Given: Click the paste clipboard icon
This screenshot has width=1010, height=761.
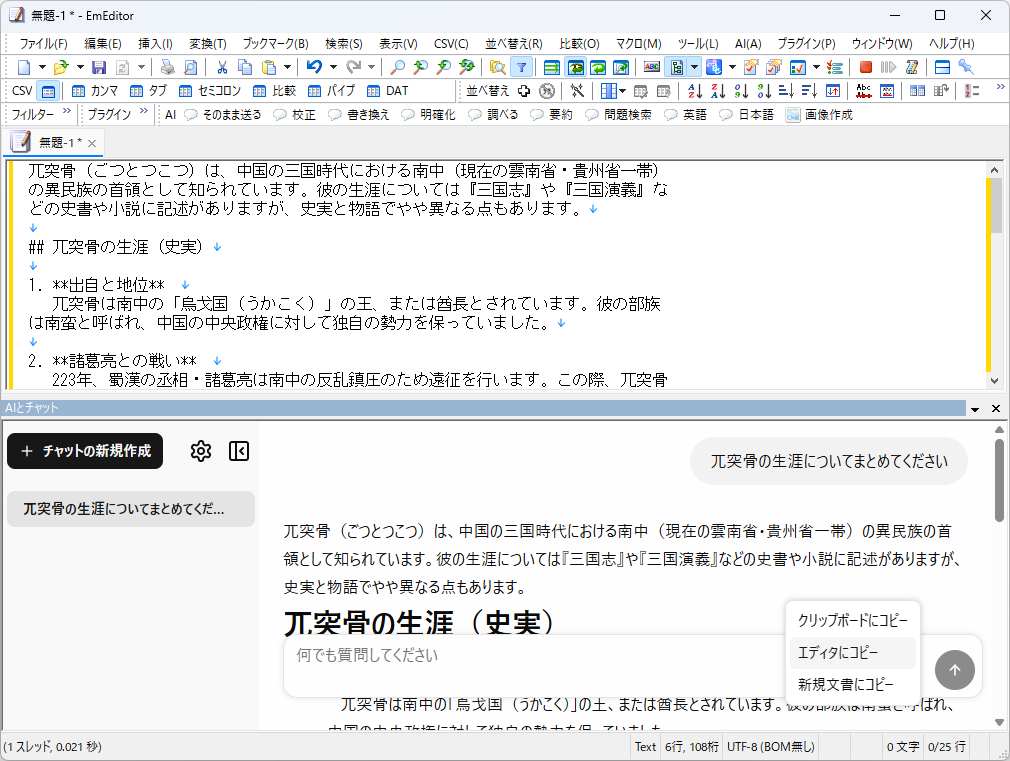Looking at the screenshot, I should (269, 67).
